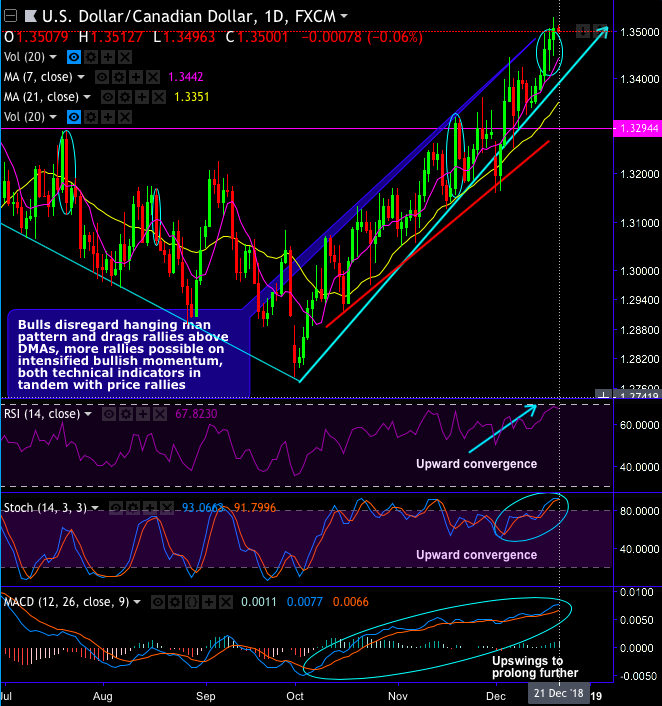Click move-pane-down arrow near 1.35000 price
This screenshot has width=662, height=706.
click(583, 32)
